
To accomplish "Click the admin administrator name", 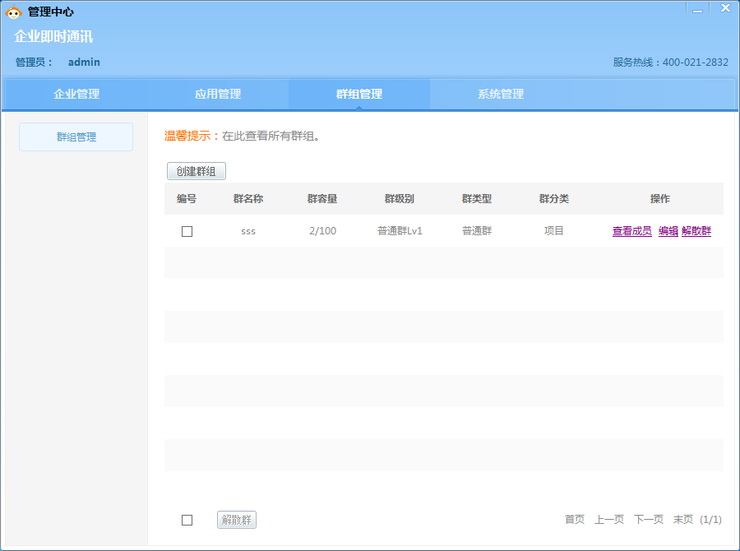I will [x=84, y=62].
